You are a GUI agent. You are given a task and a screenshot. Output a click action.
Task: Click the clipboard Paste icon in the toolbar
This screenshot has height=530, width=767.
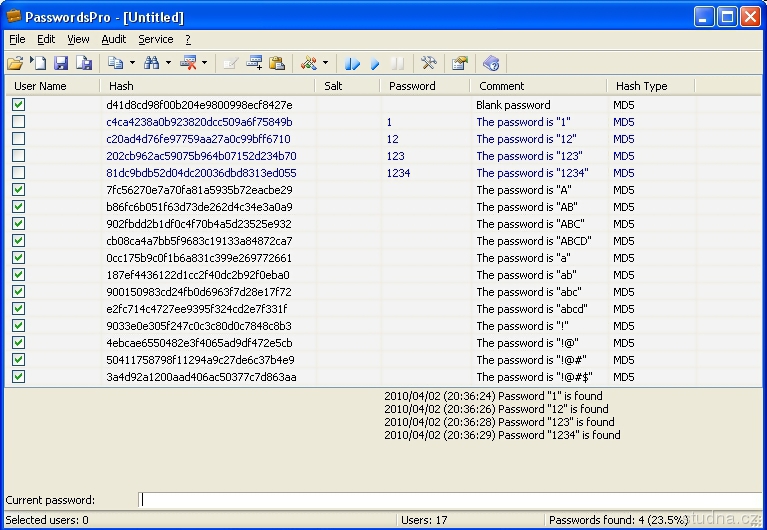pyautogui.click(x=277, y=63)
